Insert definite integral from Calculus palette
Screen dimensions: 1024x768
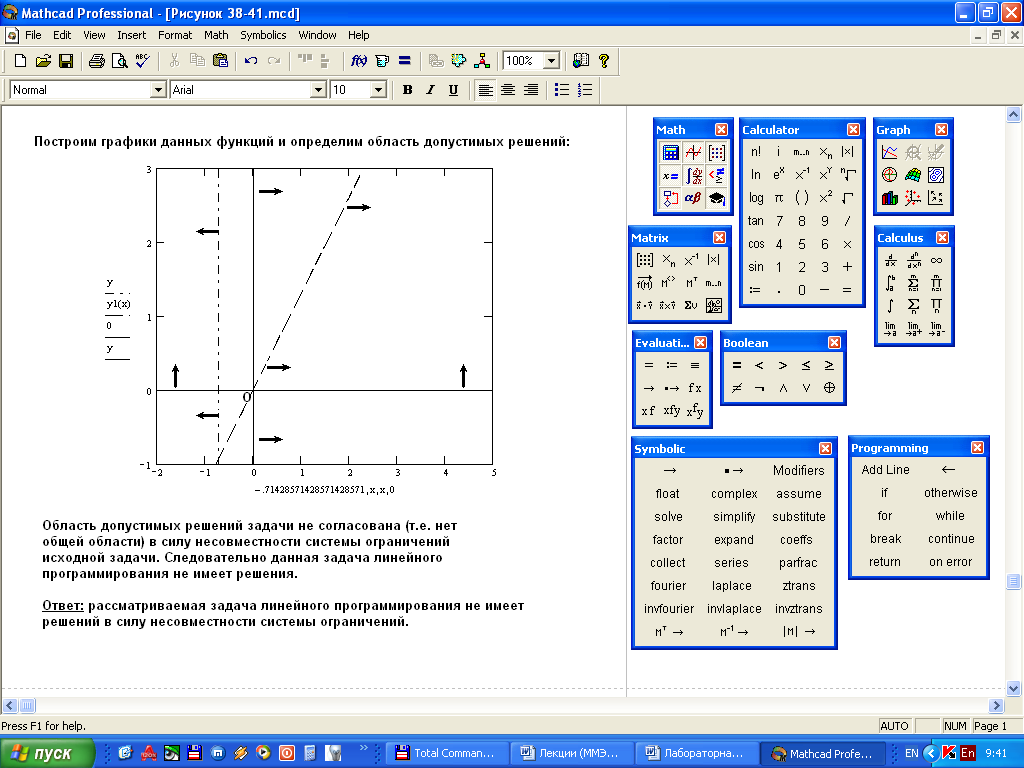(x=890, y=283)
